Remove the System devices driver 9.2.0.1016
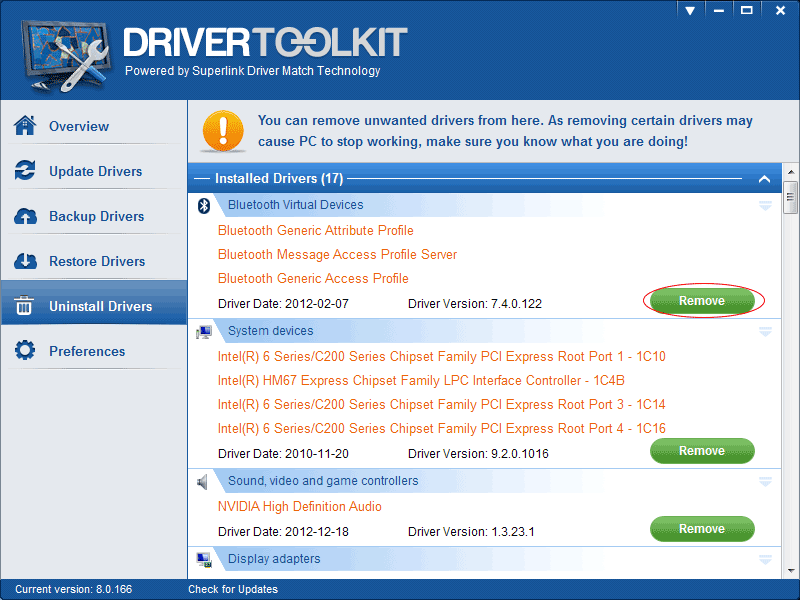 coord(702,451)
